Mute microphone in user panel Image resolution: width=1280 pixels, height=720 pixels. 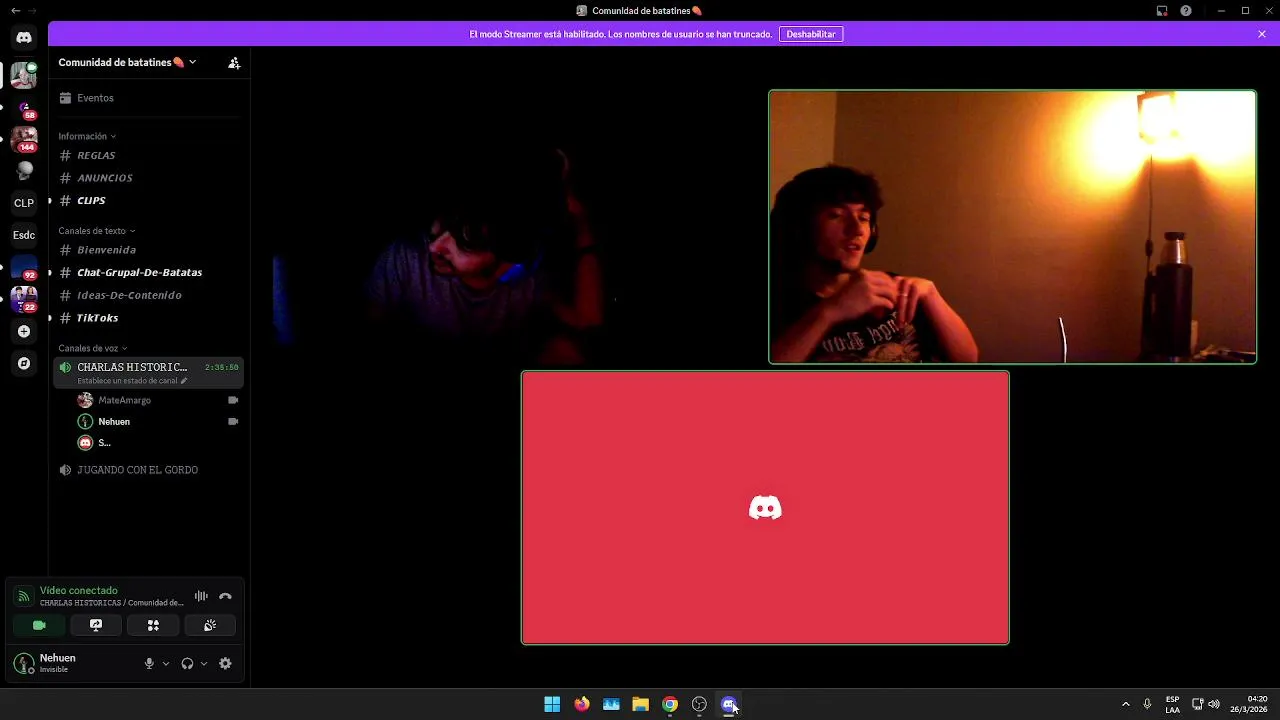(x=149, y=663)
